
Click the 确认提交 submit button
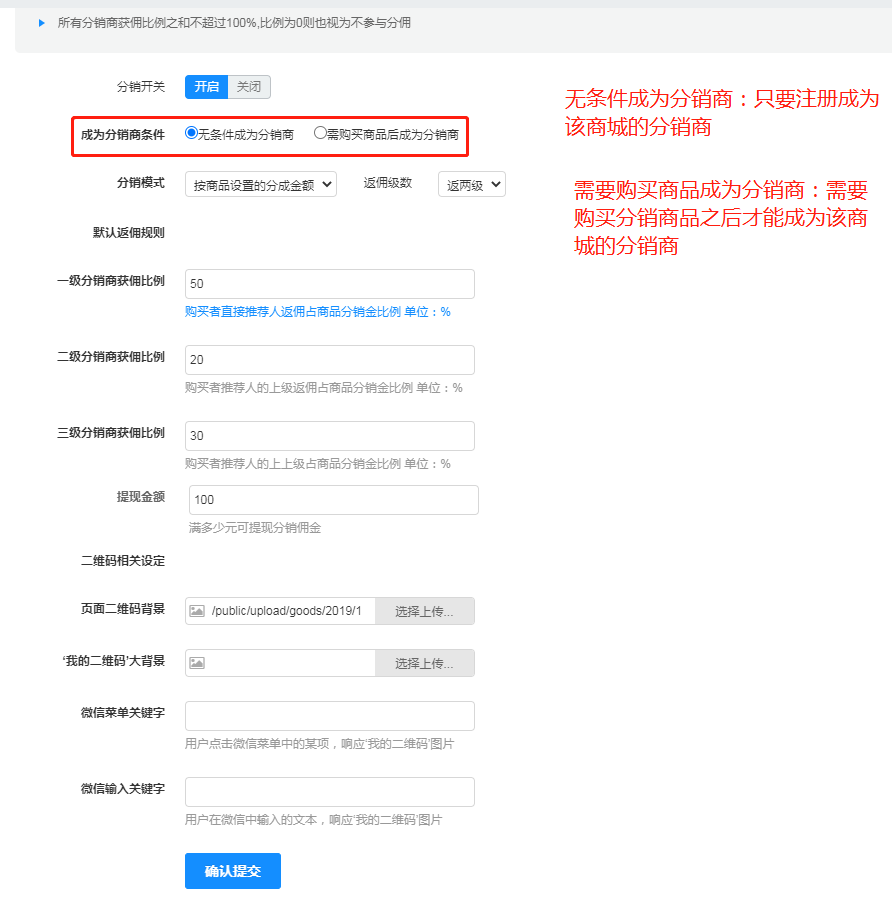click(232, 871)
